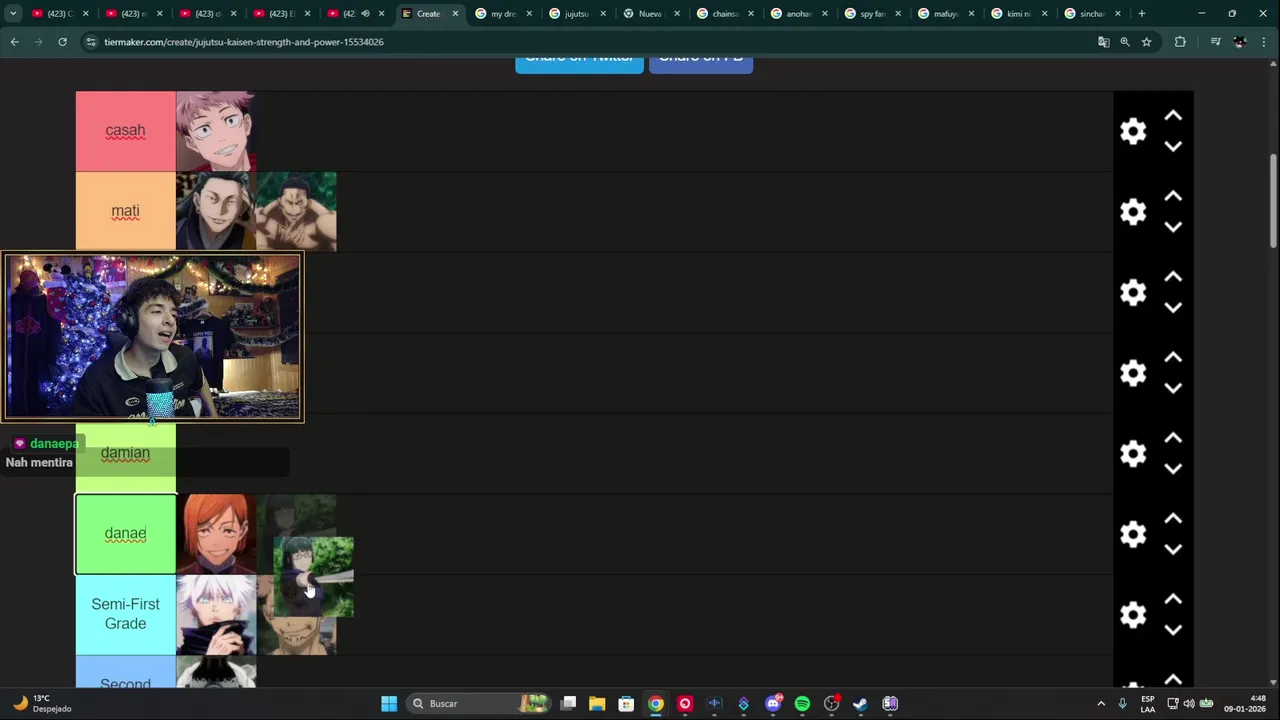Move casah tier down with arrow
The width and height of the screenshot is (1280, 720).
click(x=1173, y=146)
